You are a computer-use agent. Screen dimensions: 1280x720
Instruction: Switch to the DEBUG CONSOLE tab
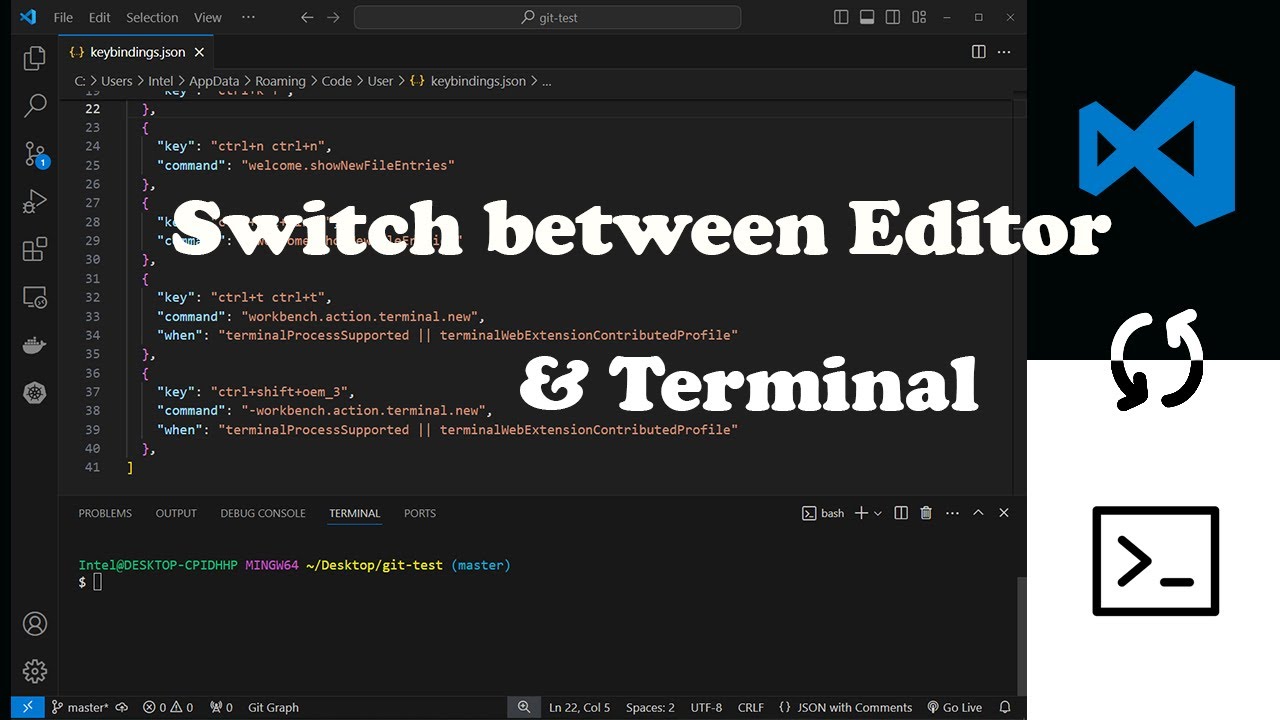(263, 513)
